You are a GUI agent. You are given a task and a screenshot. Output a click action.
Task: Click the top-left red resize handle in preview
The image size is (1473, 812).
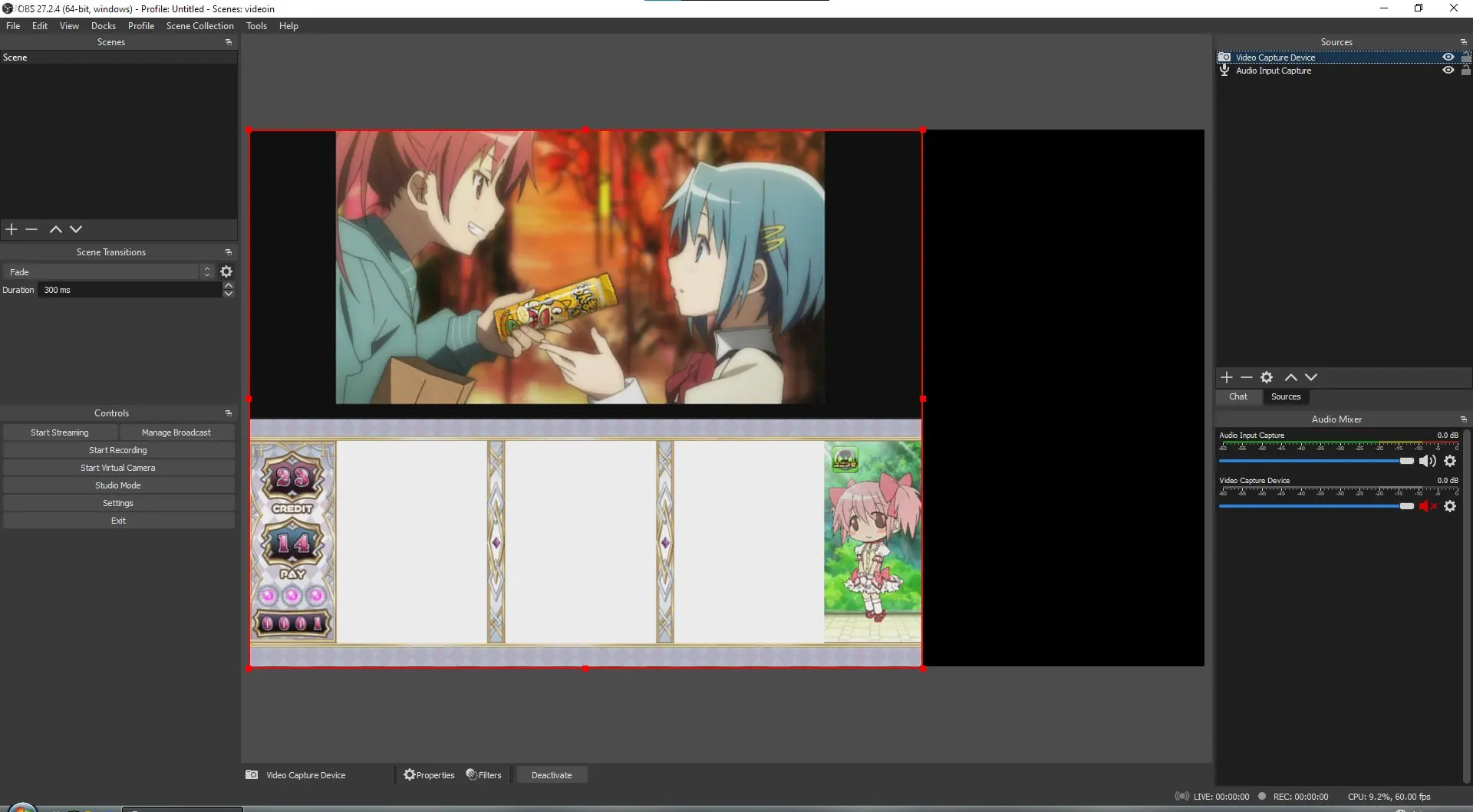tap(249, 130)
